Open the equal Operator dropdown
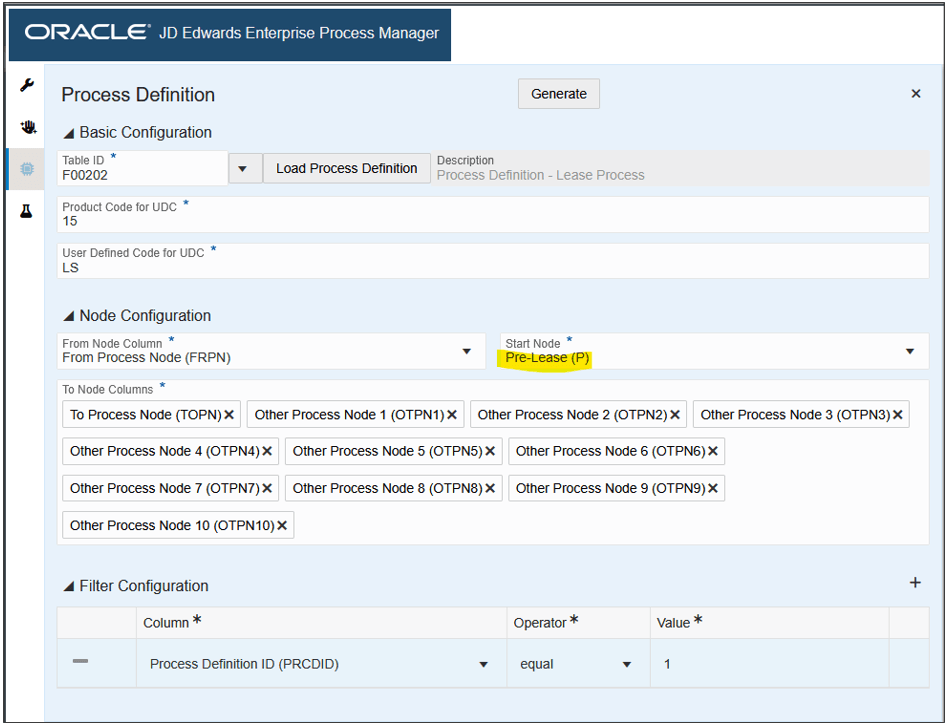 [627, 664]
